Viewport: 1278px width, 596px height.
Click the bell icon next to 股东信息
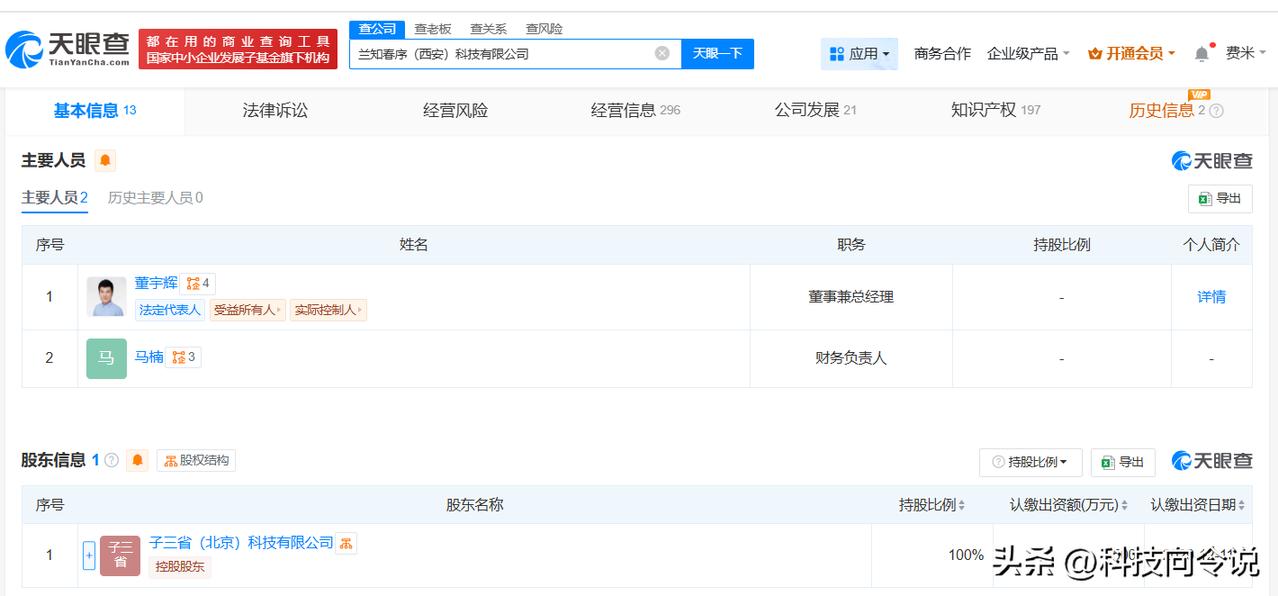coord(137,461)
